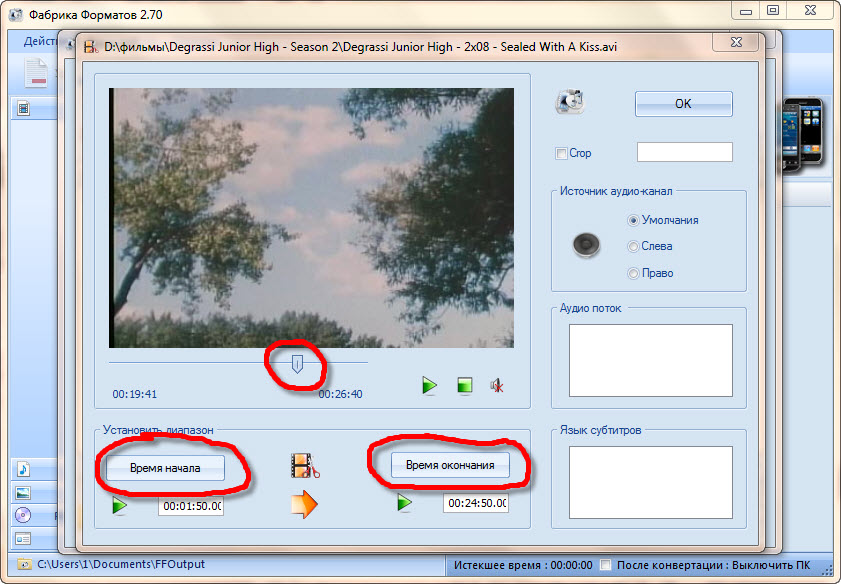Click the start time field 00:01:50
Screen dimensions: 841x584
[191, 506]
